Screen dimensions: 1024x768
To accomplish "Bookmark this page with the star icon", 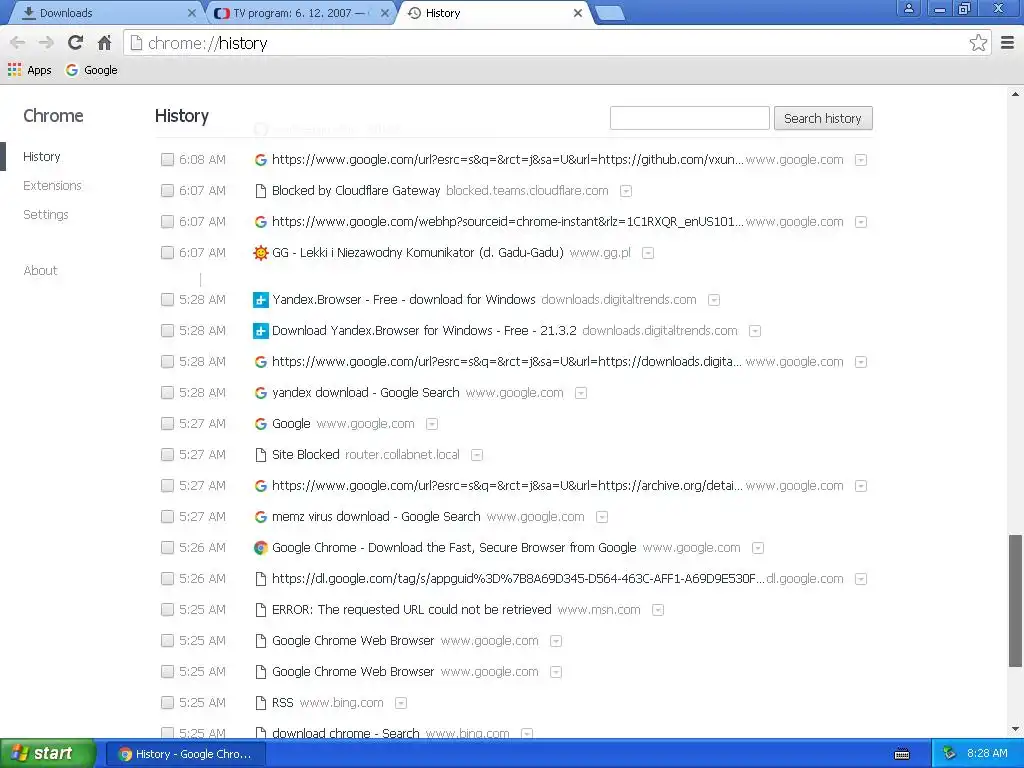I will point(978,43).
